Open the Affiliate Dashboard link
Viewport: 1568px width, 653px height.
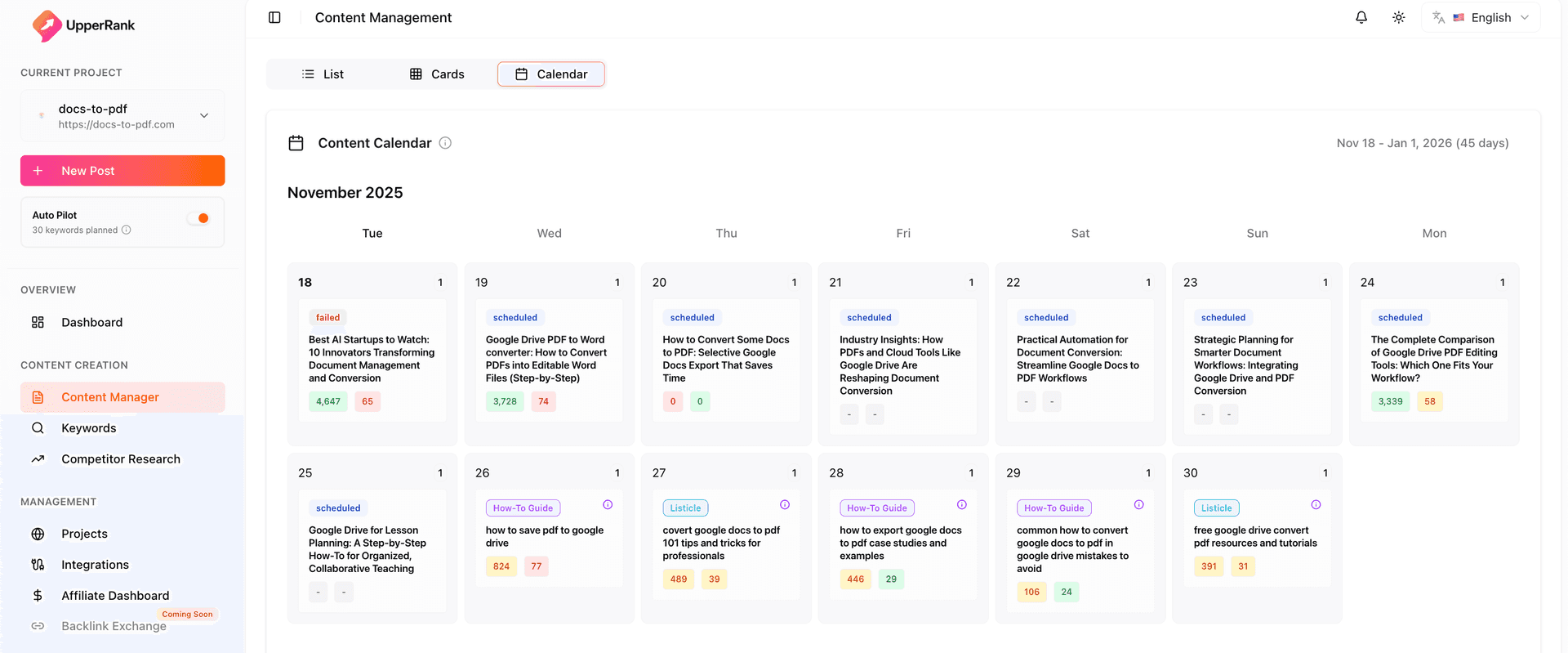pos(115,596)
